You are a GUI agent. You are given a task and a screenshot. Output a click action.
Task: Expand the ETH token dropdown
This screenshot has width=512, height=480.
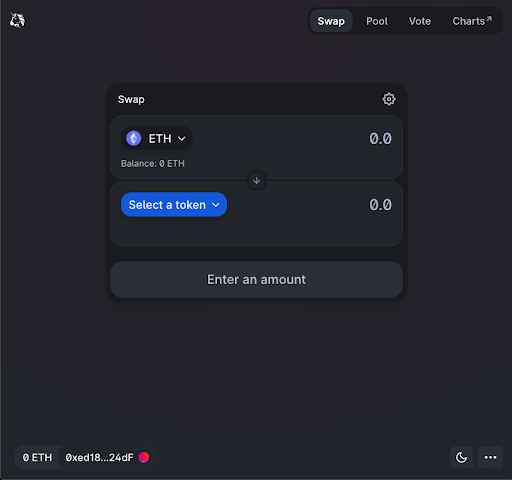(157, 138)
